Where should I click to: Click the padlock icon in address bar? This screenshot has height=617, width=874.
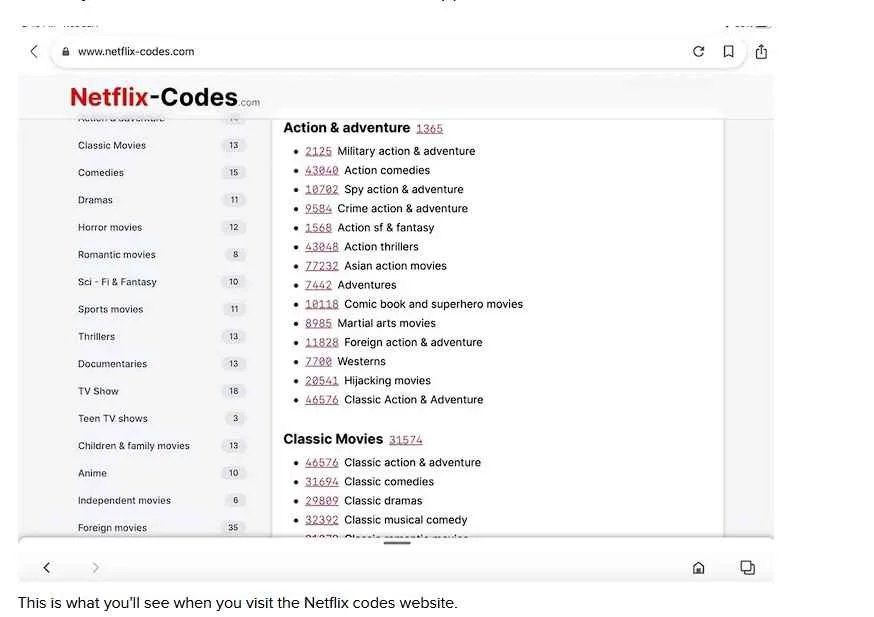(x=66, y=52)
